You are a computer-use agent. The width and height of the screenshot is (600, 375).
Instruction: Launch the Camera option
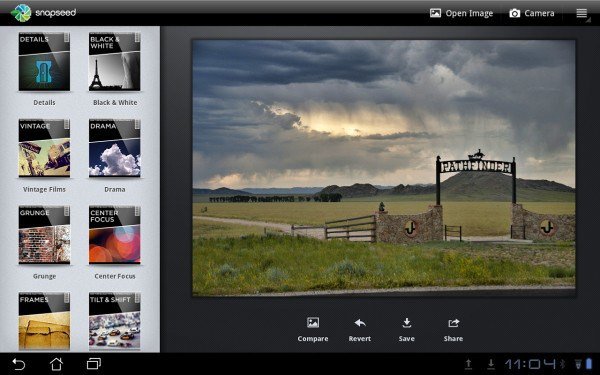pyautogui.click(x=532, y=13)
